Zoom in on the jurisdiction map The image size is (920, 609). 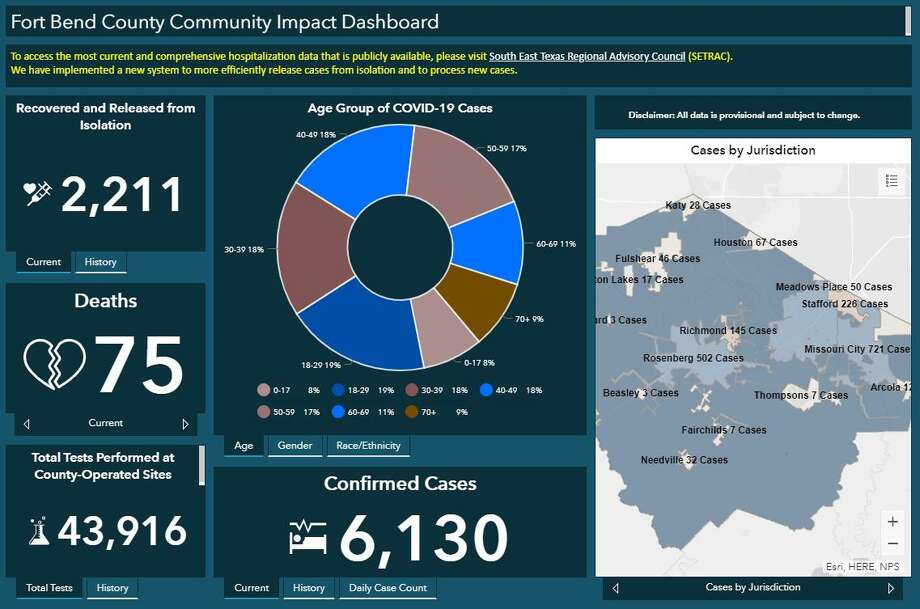pyautogui.click(x=892, y=522)
